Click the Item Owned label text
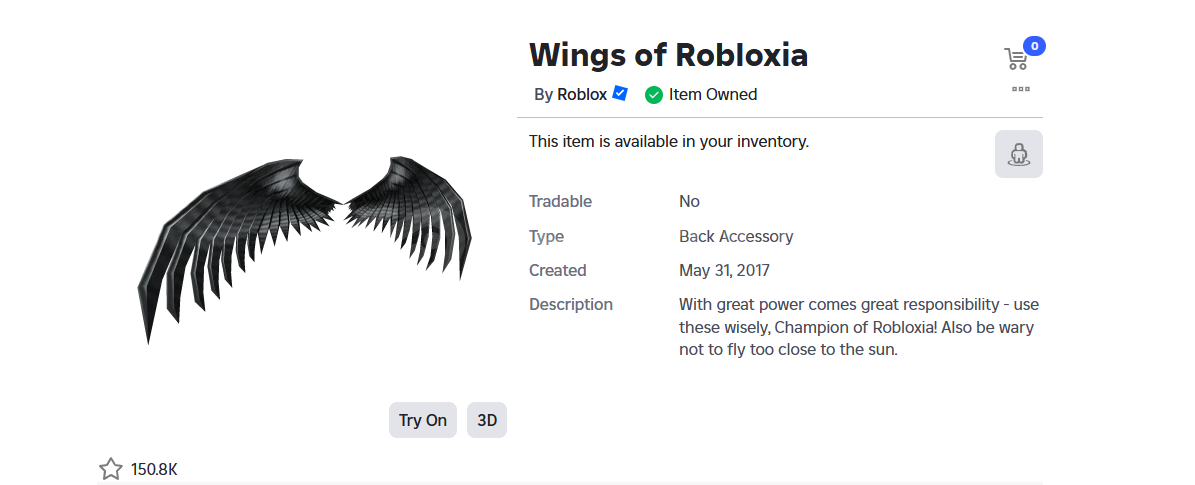Image resolution: width=1195 pixels, height=485 pixels. pyautogui.click(x=713, y=95)
